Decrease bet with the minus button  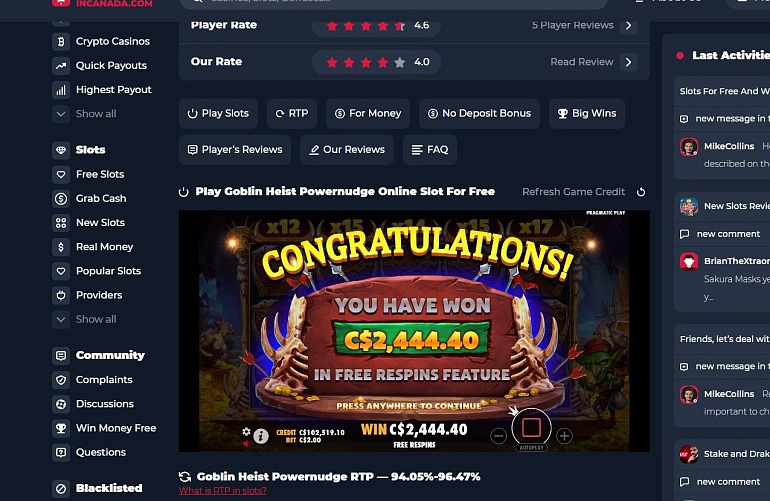tap(498, 436)
